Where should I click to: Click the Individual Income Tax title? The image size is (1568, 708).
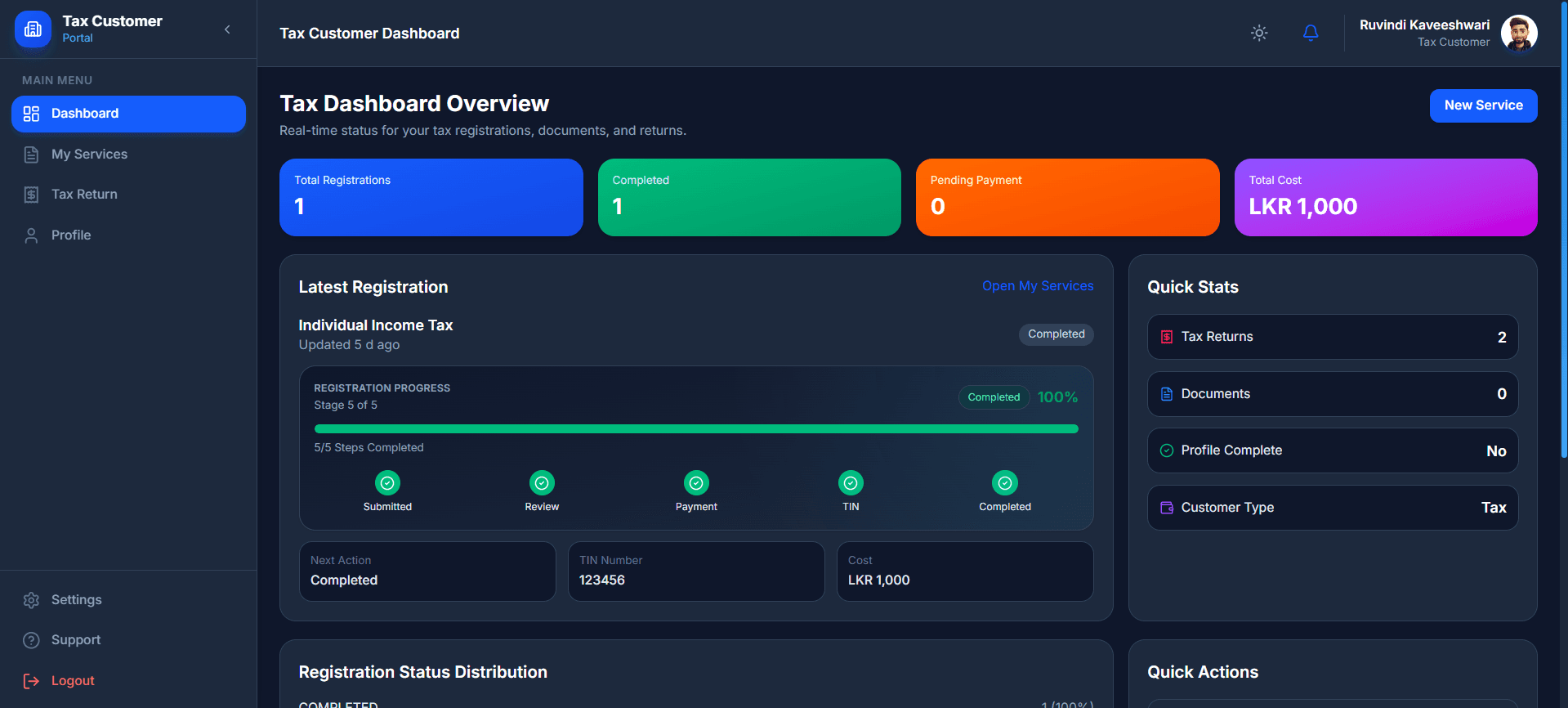(376, 325)
